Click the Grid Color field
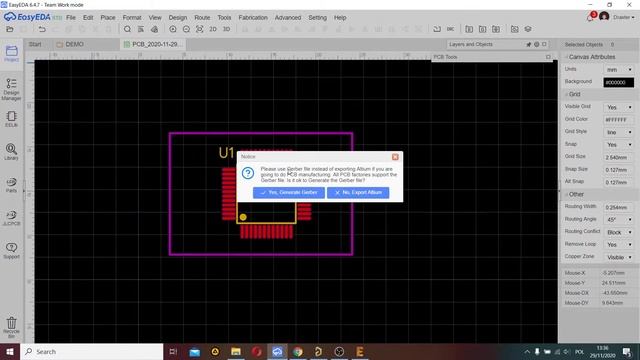 618,120
